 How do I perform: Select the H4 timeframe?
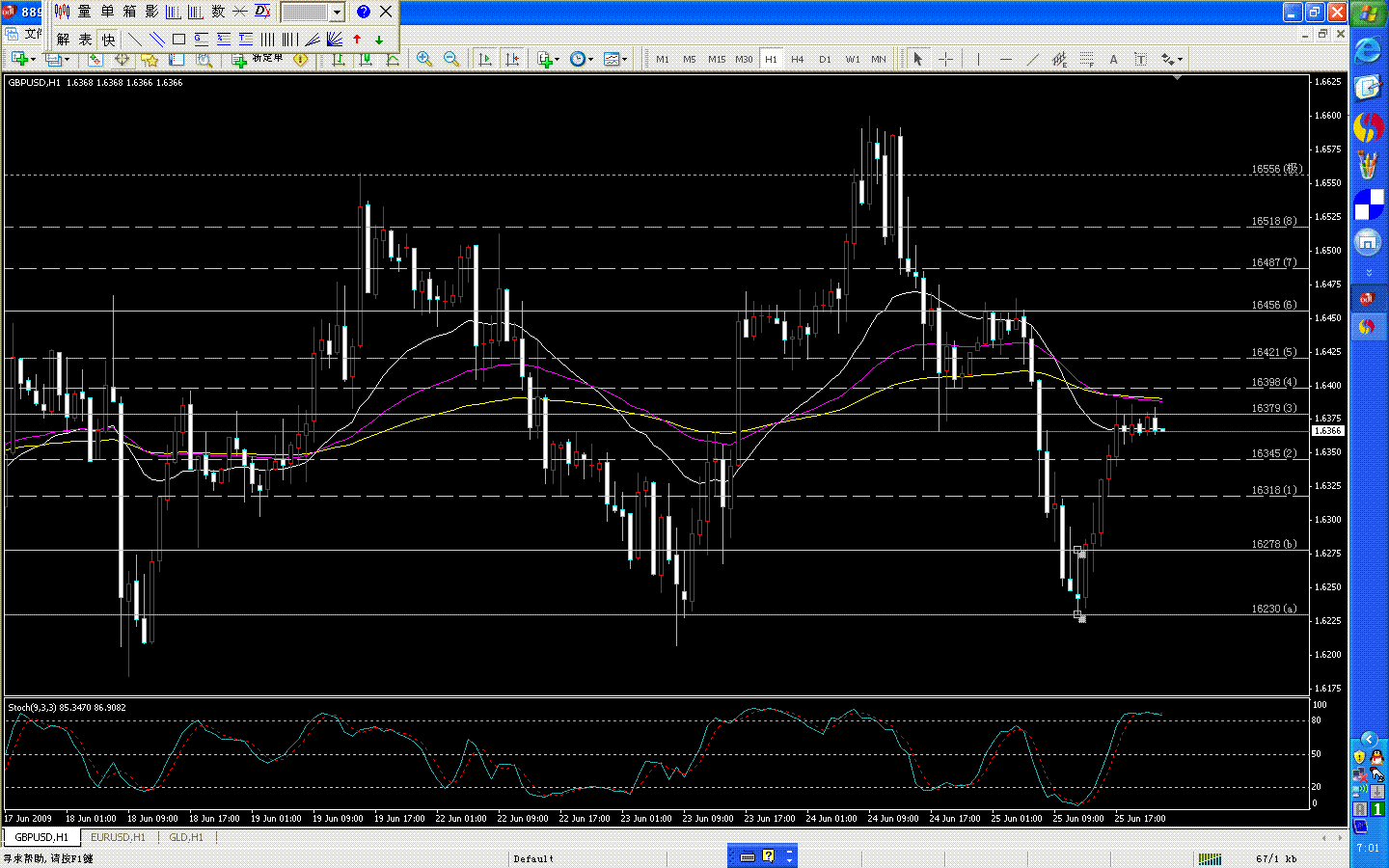click(798, 59)
